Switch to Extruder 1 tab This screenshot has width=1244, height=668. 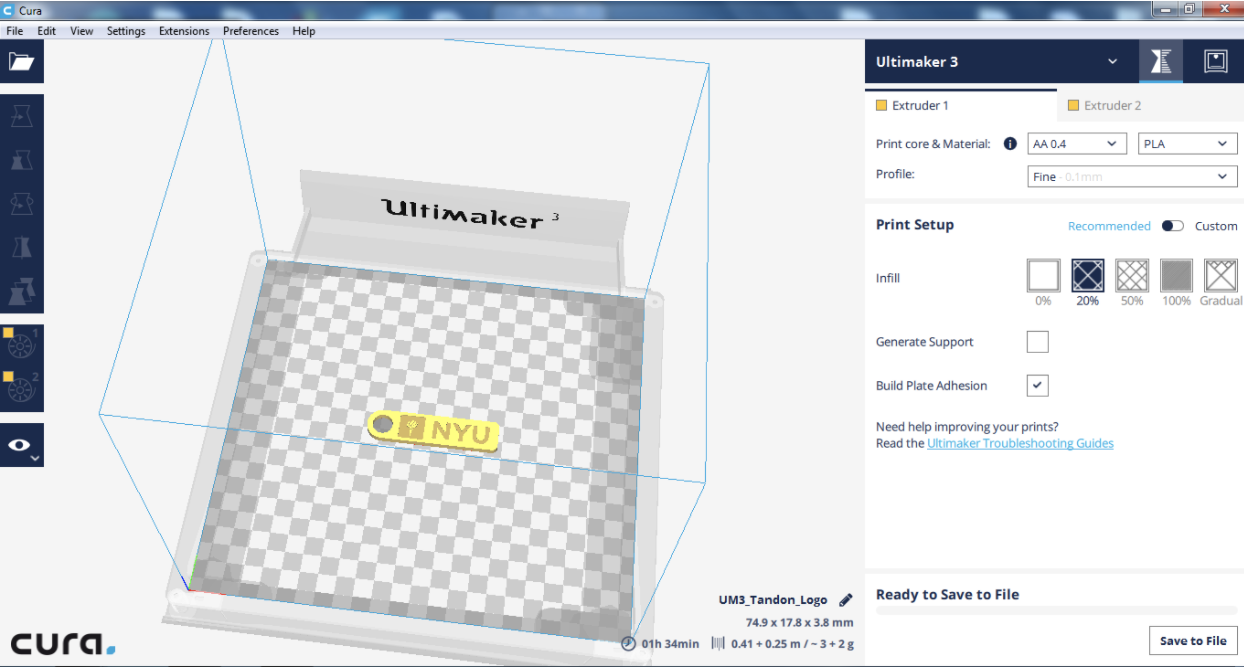tap(961, 105)
